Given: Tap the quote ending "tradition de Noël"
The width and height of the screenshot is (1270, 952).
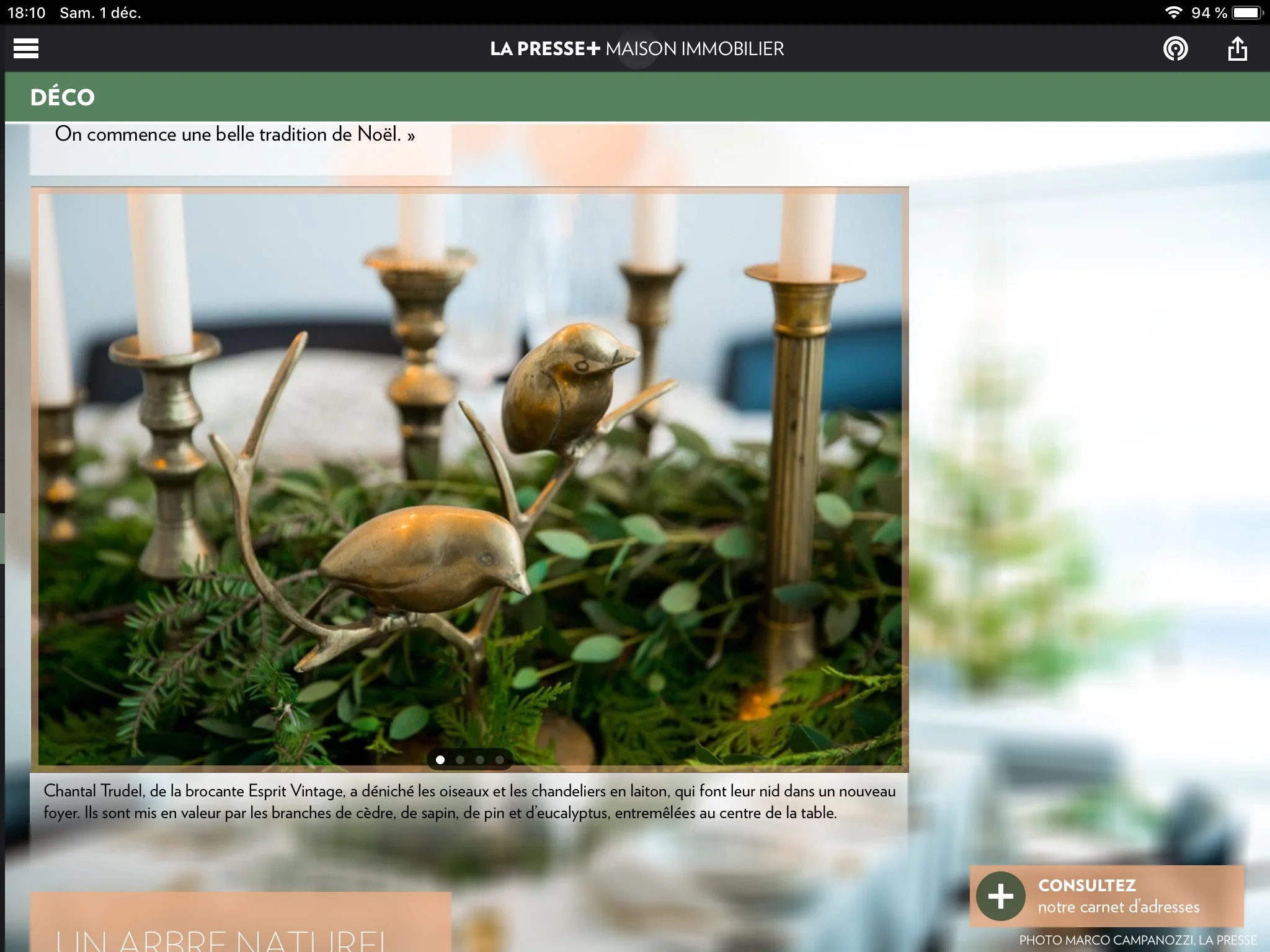Looking at the screenshot, I should pyautogui.click(x=235, y=134).
